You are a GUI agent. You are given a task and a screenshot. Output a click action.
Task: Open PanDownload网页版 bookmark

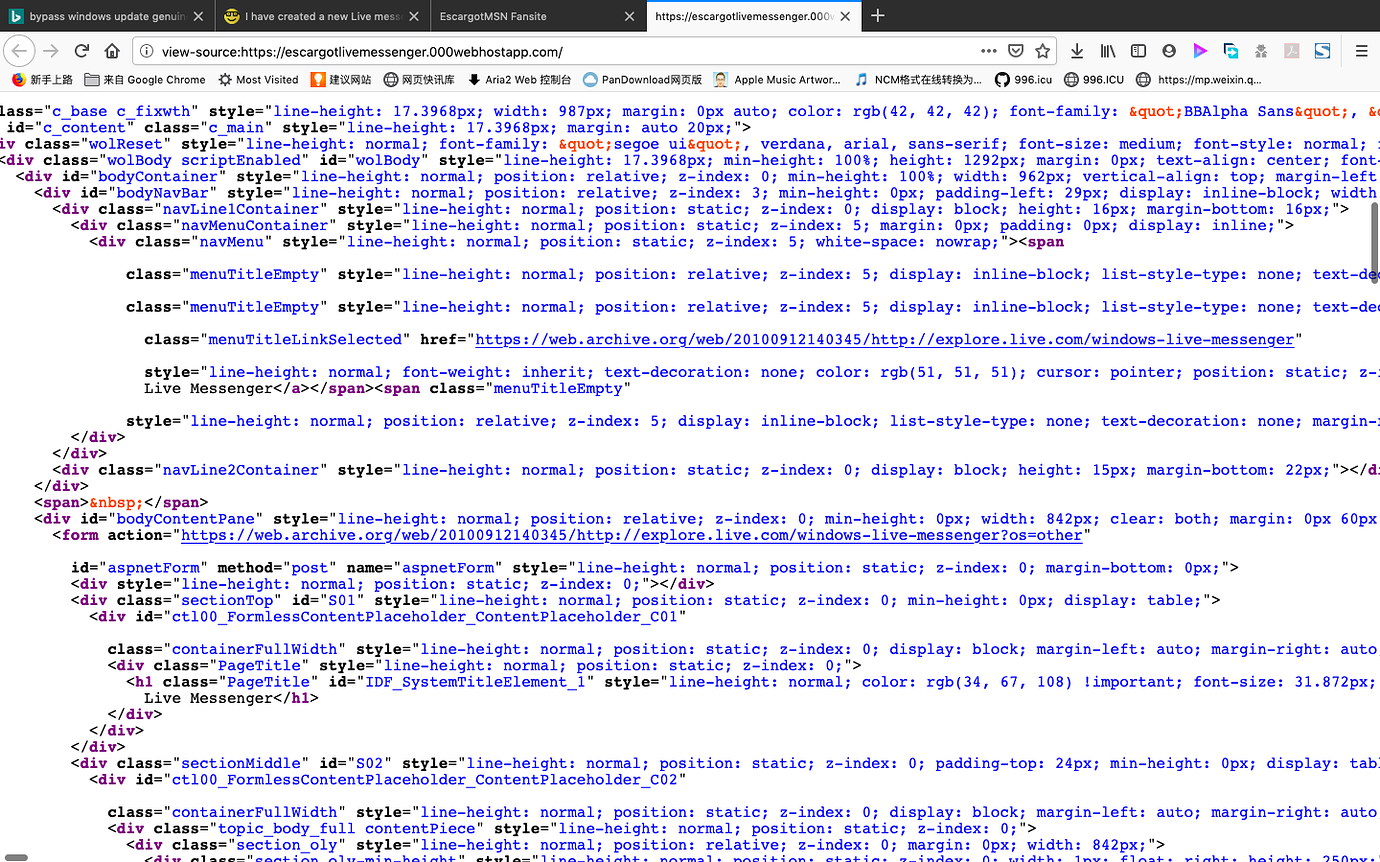(x=642, y=80)
